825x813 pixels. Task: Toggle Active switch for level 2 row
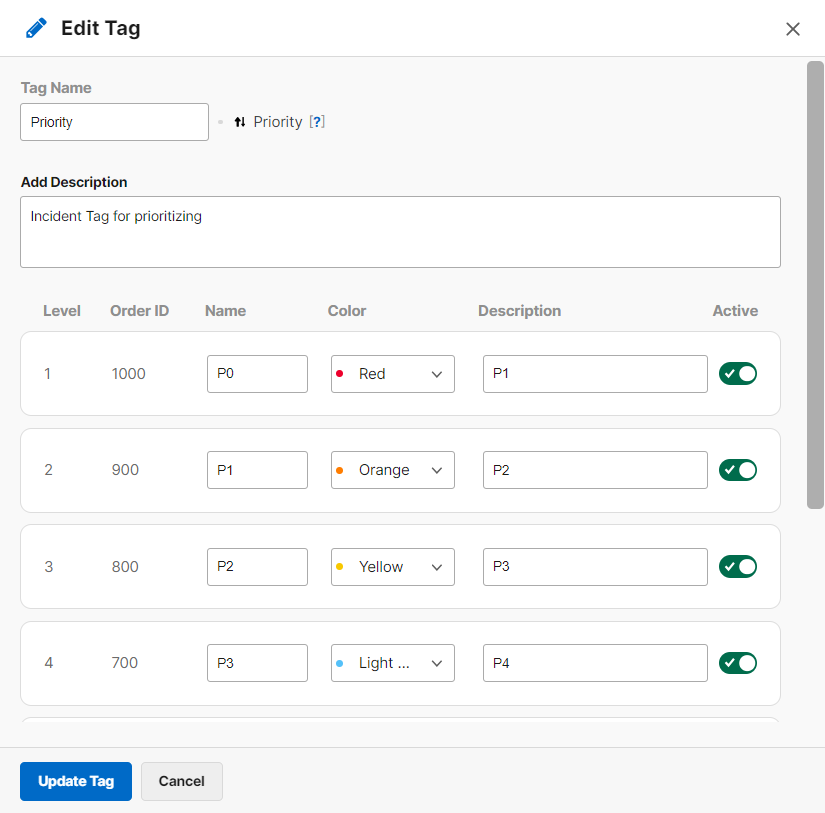coord(738,470)
